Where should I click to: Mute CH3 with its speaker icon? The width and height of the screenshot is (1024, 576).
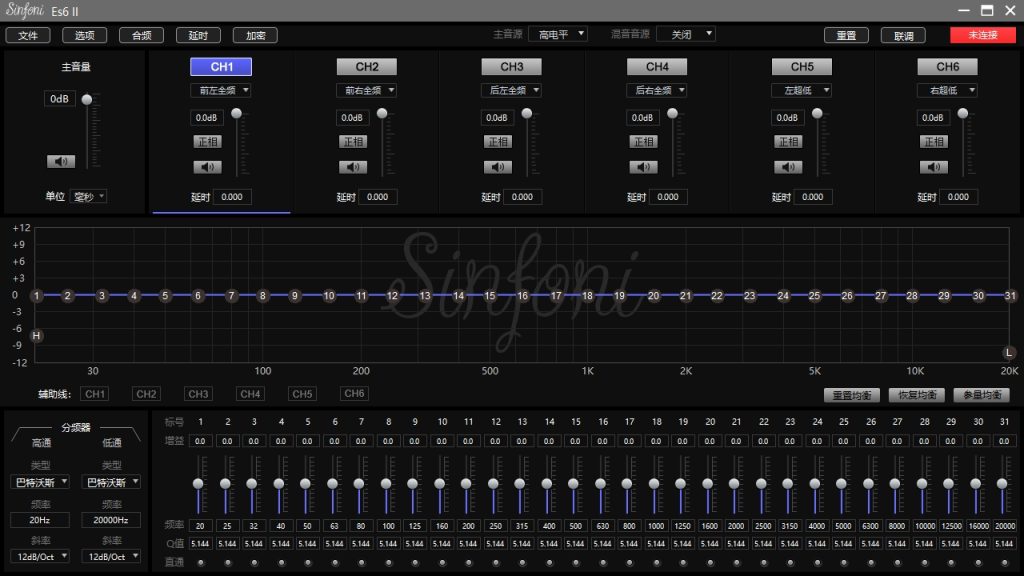498,167
